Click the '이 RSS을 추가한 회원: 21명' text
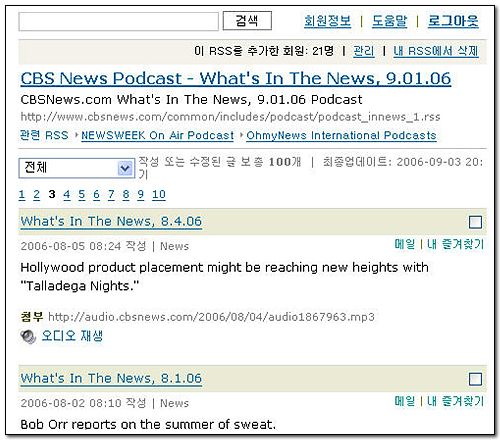This screenshot has width=500, height=440. tap(264, 51)
